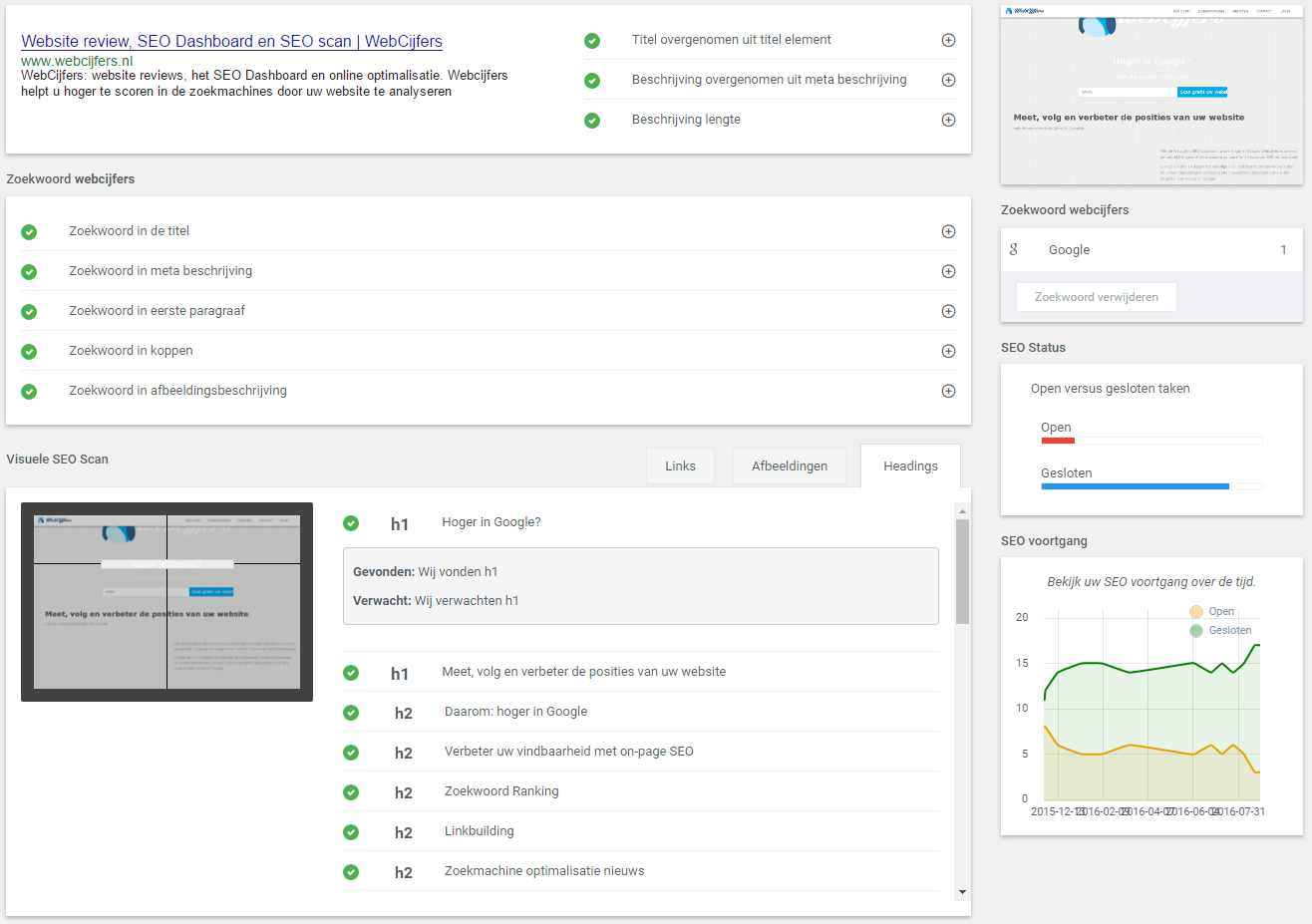The image size is (1312, 924).
Task: Click green check next to Zoekwoord in koppen
Action: pyautogui.click(x=29, y=352)
